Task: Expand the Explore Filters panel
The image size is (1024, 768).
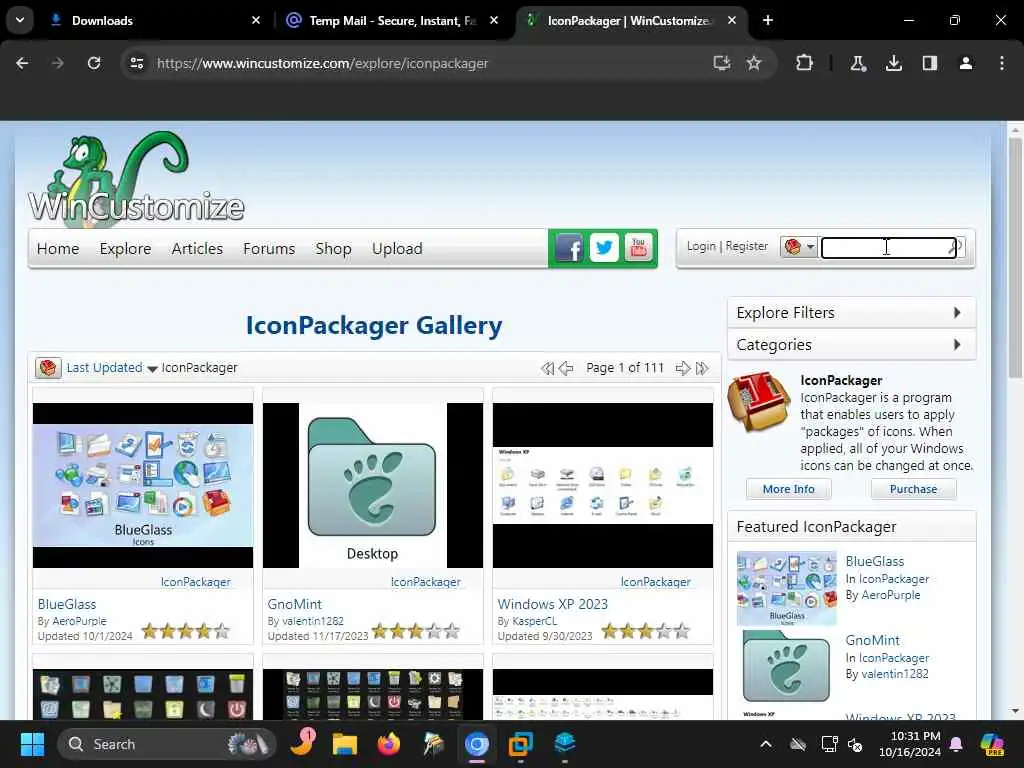Action: (852, 313)
